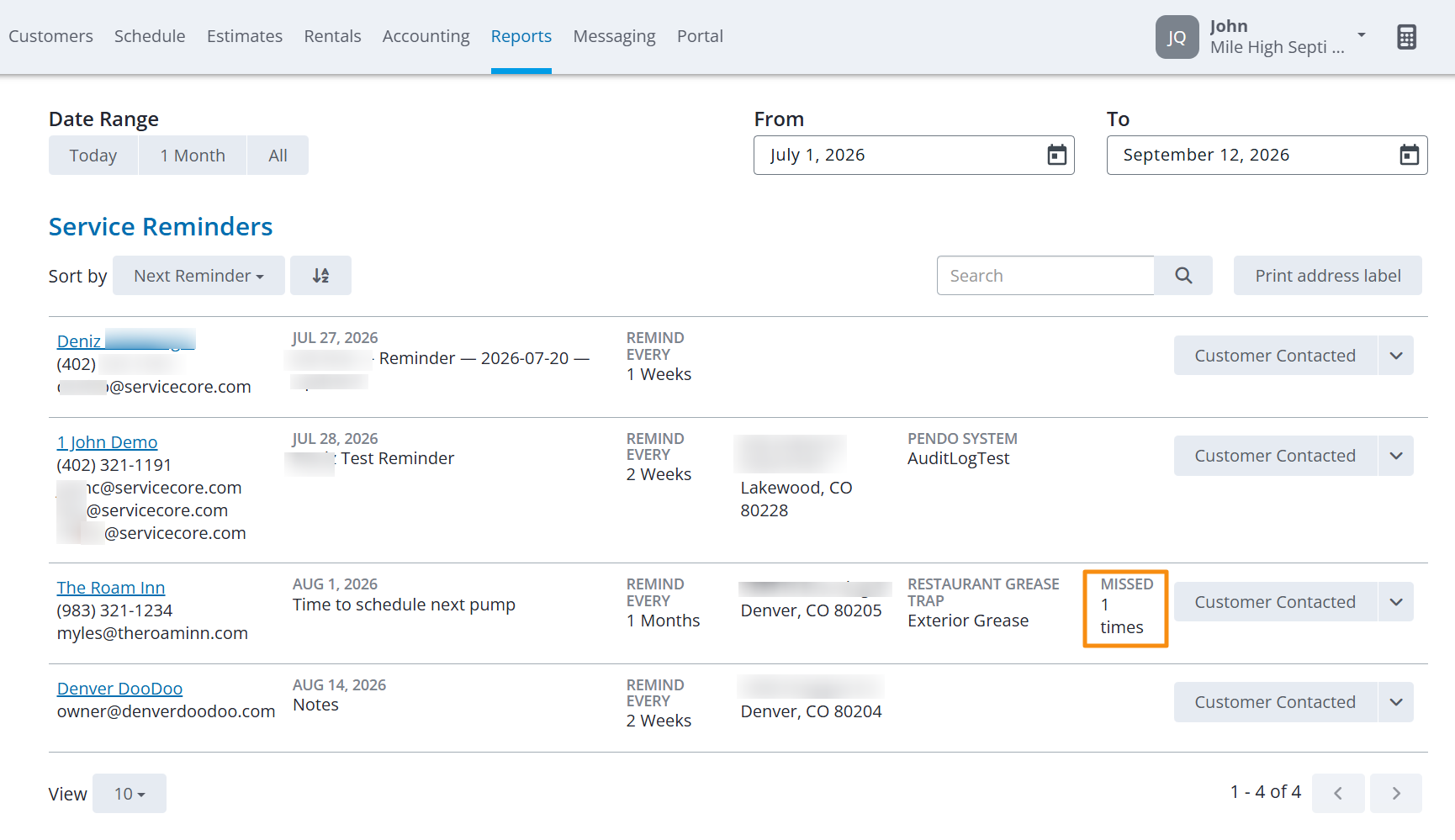This screenshot has width=1455, height=840.
Task: Click the JUL 28, 2026 reminder date
Action: click(x=335, y=439)
